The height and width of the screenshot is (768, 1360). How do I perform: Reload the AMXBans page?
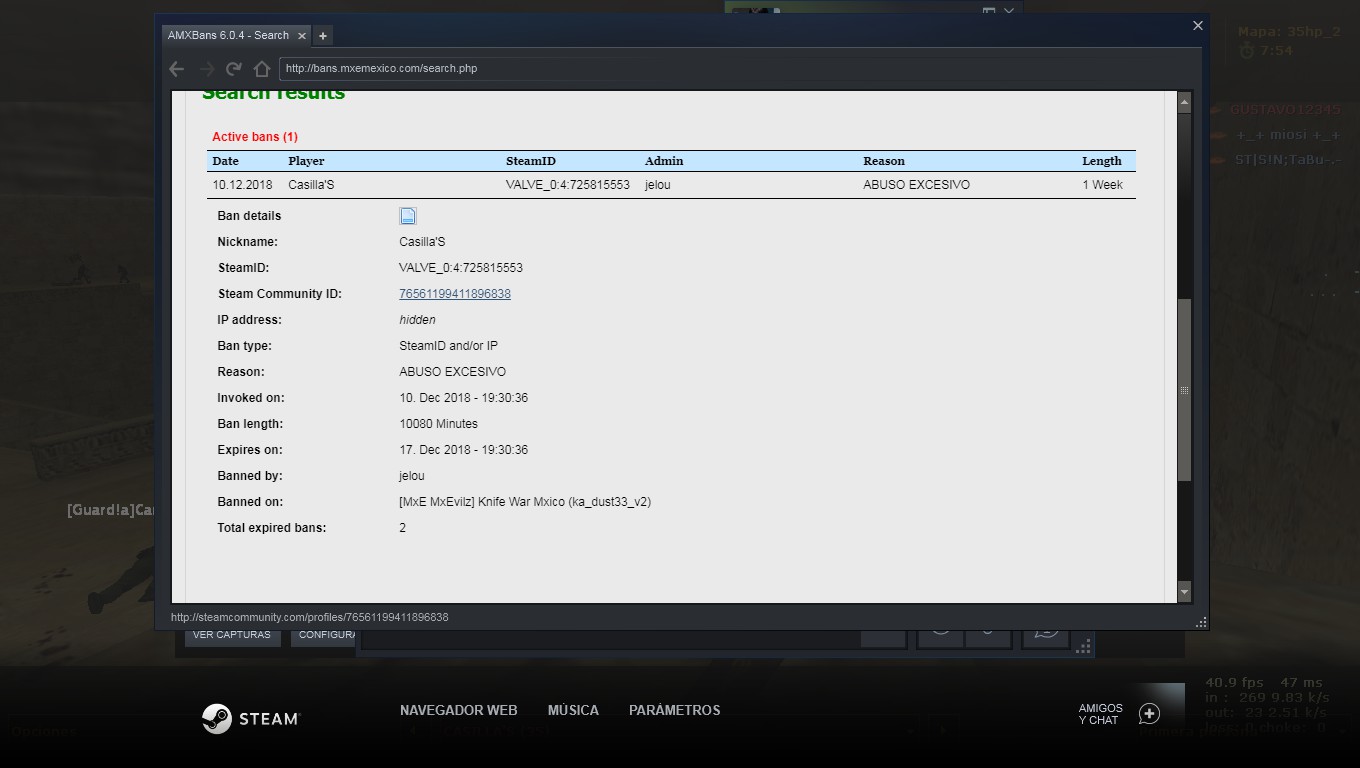pos(234,69)
